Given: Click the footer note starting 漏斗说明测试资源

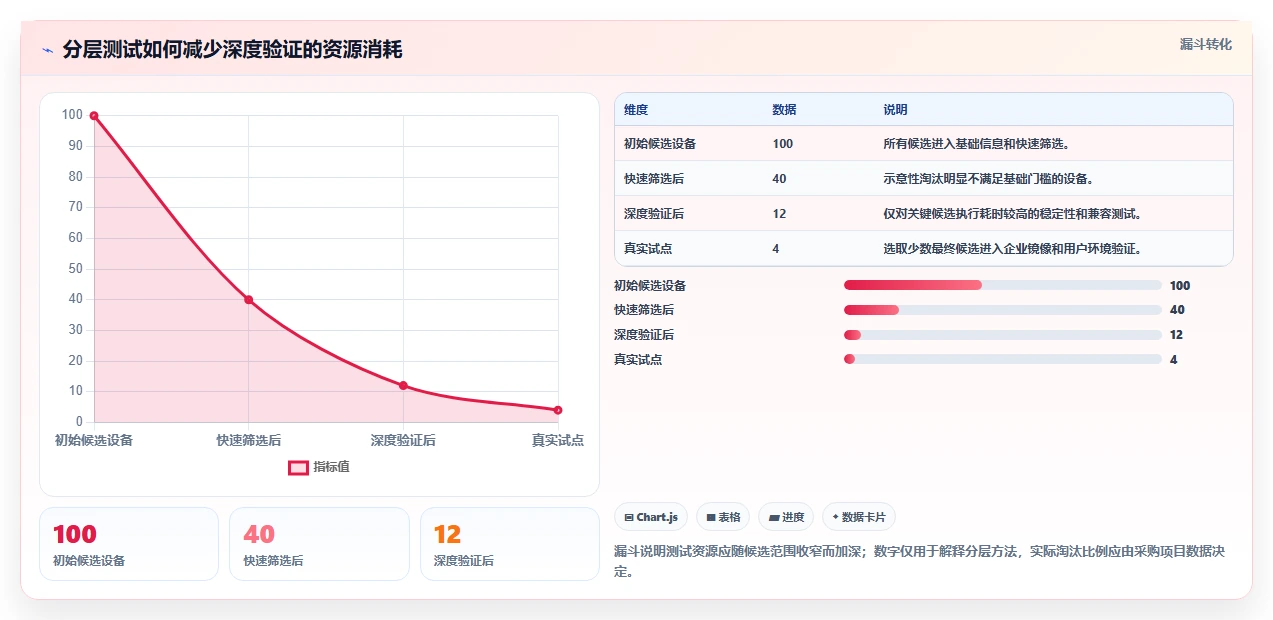Looking at the screenshot, I should tap(920, 561).
